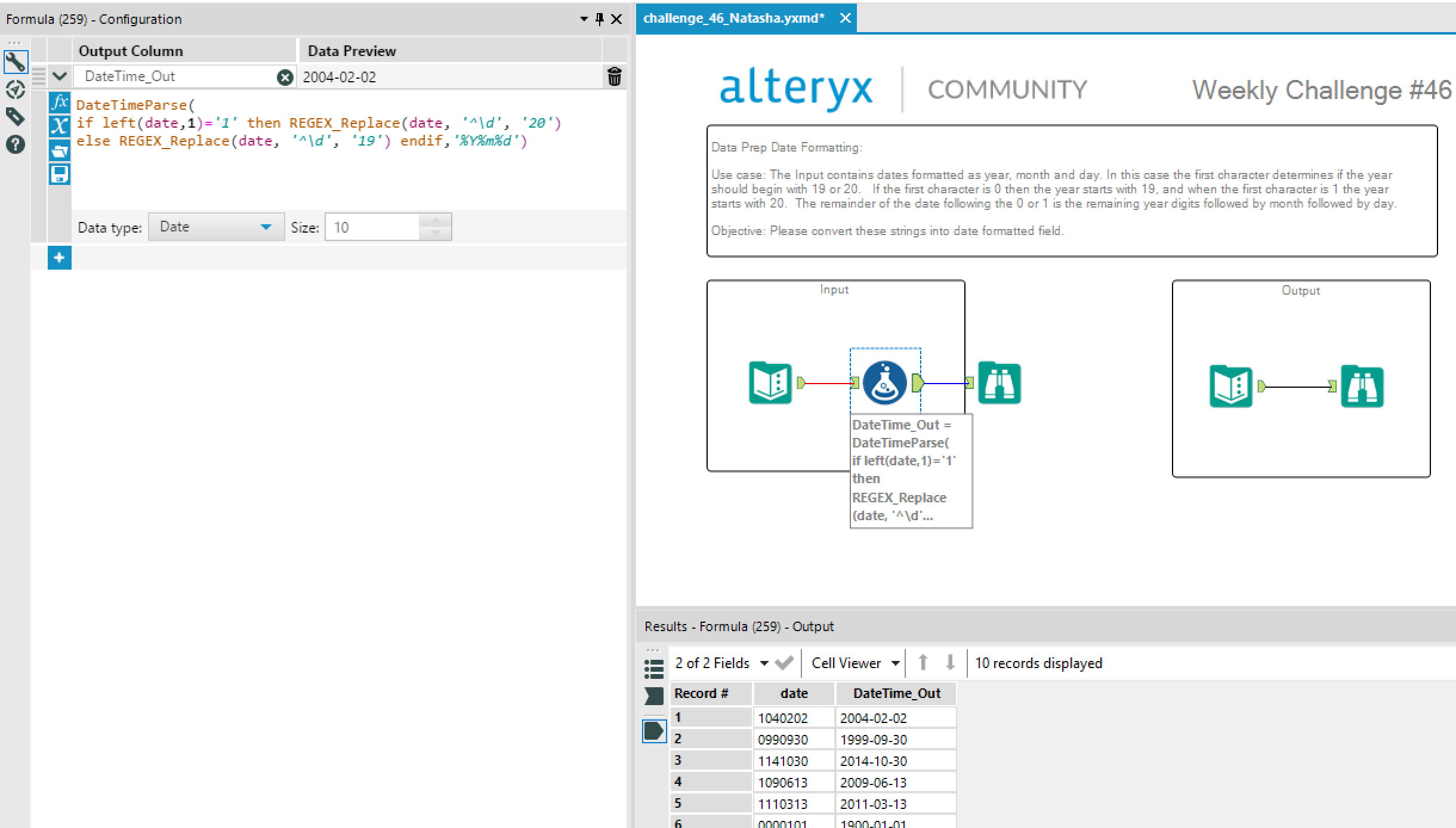Click the DateTime_Out results column header

point(896,693)
